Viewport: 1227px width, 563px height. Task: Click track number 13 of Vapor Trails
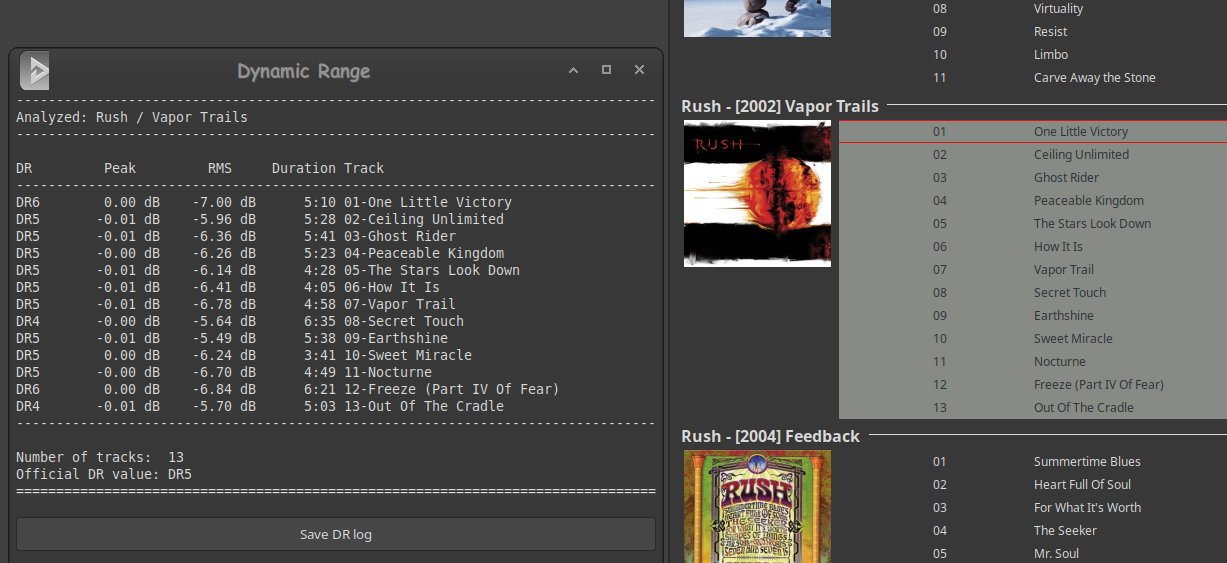(x=940, y=407)
